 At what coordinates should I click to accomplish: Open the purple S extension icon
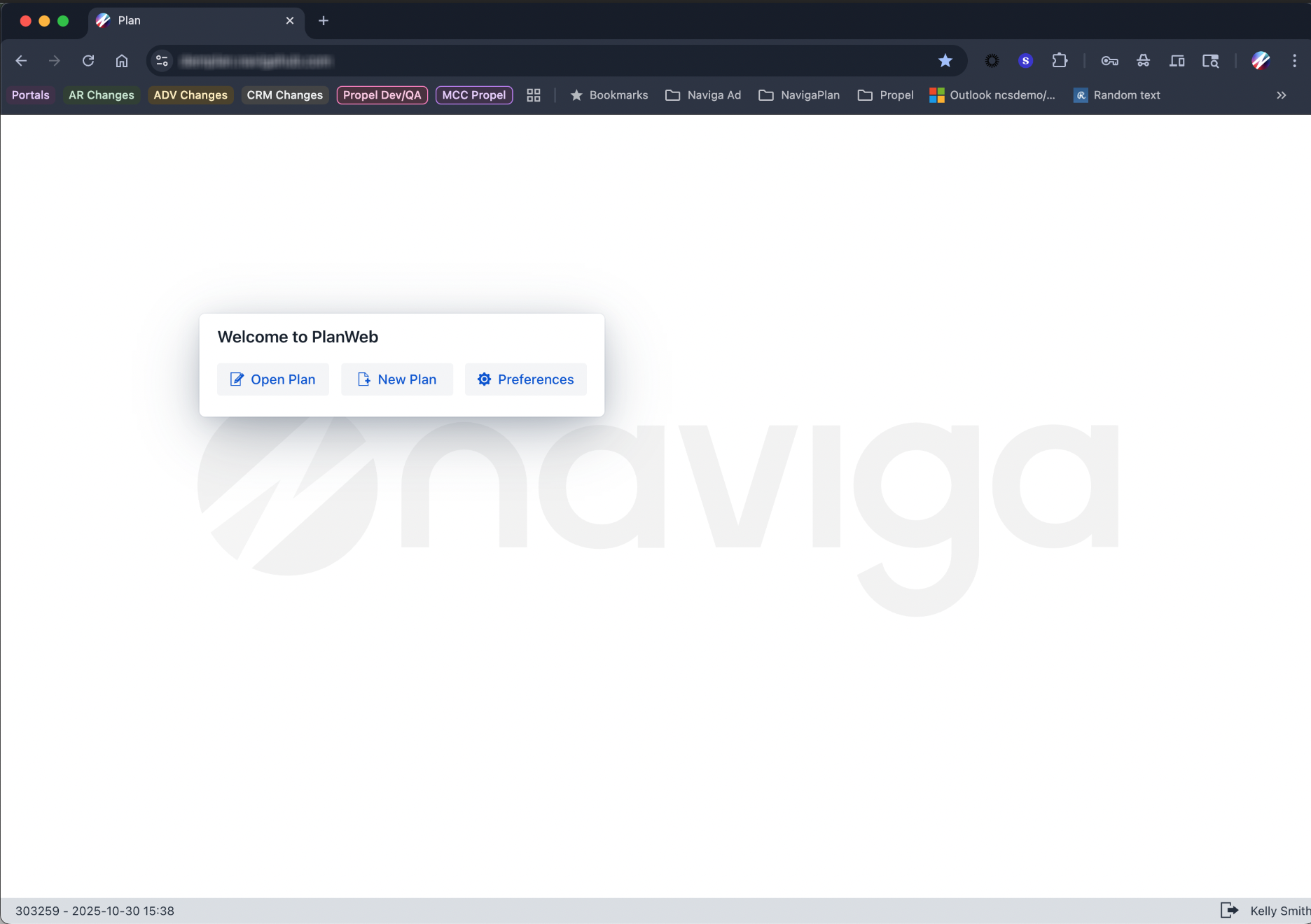pyautogui.click(x=1026, y=61)
